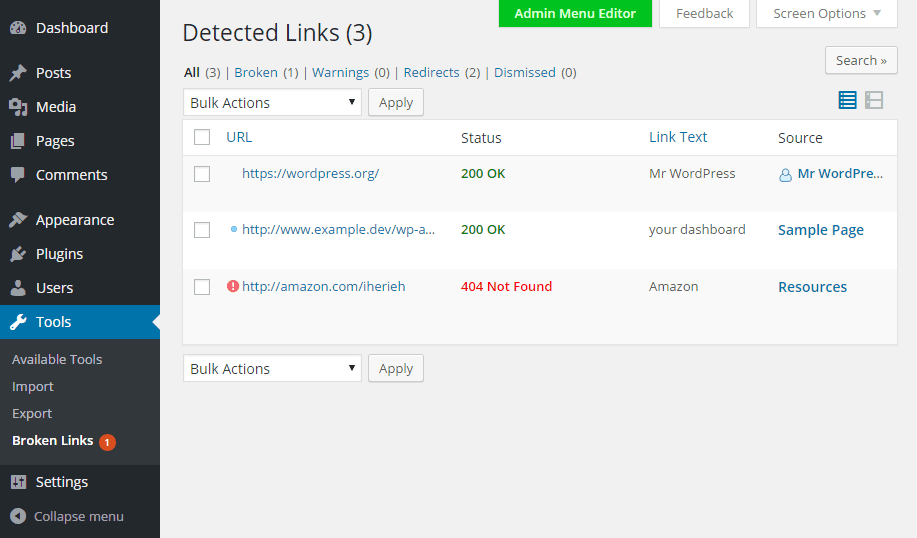The image size is (917, 538).
Task: Go to Available Tools submenu item
Action: pyautogui.click(x=57, y=360)
